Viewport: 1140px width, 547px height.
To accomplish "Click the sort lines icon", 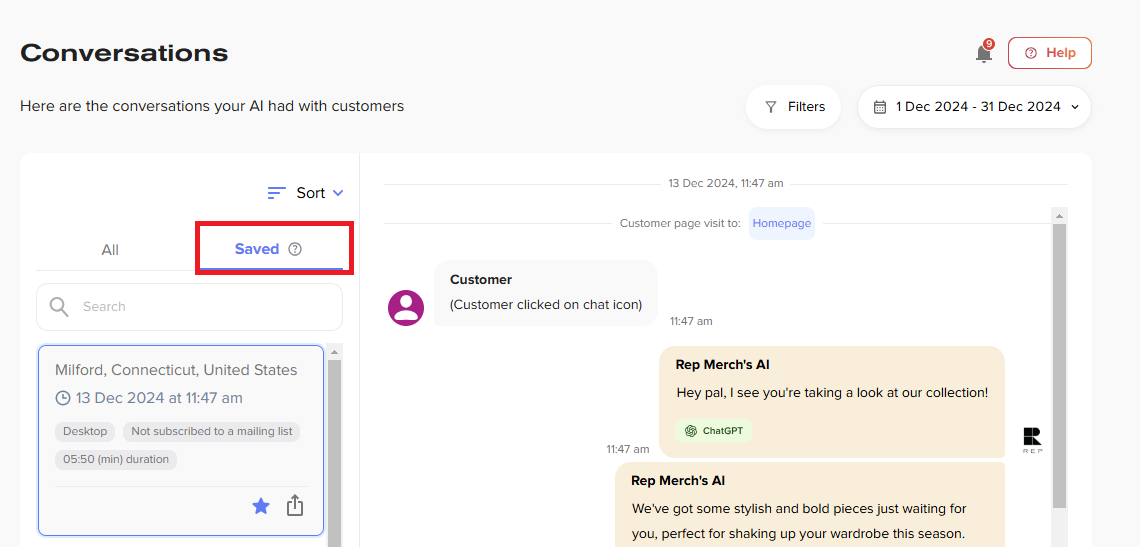I will click(276, 193).
